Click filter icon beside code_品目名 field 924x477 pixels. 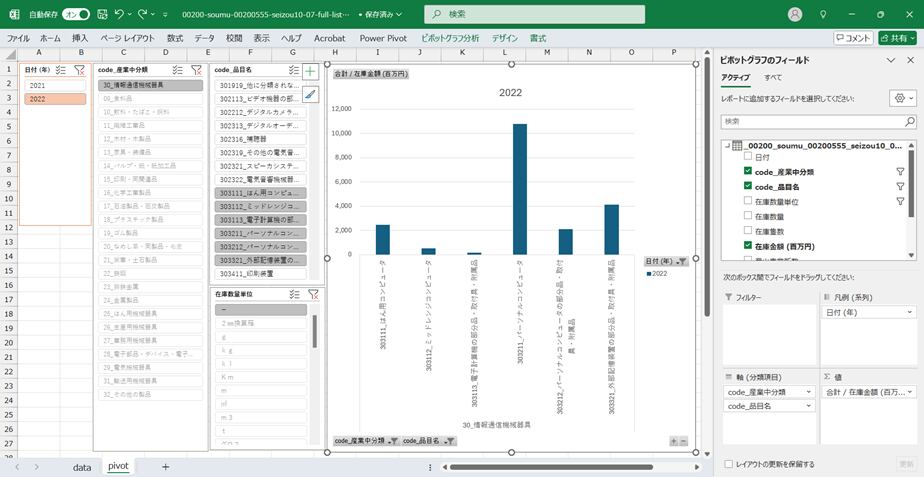[x=899, y=187]
